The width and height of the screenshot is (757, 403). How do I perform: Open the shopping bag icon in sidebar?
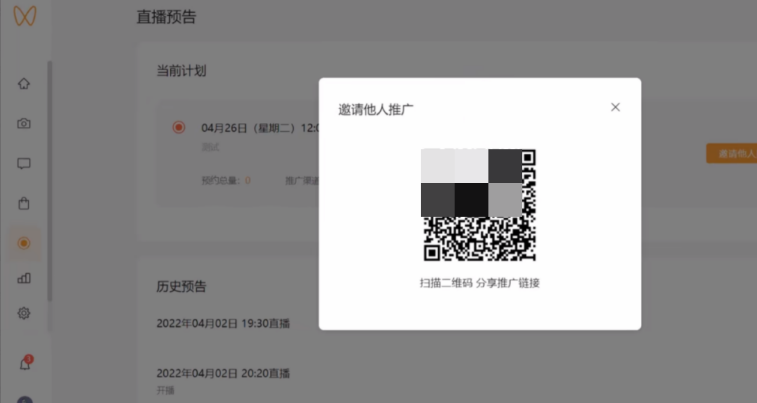[x=24, y=203]
